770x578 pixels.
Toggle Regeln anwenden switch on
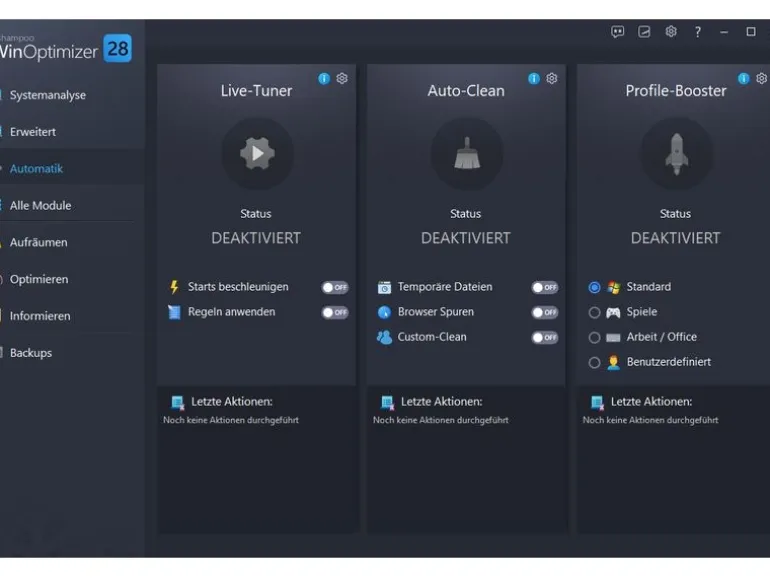tap(335, 312)
